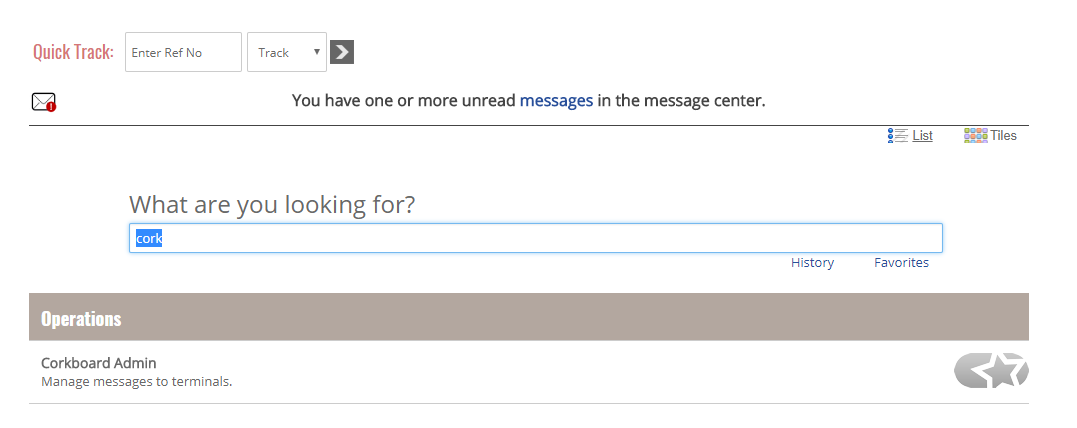Click the unread mail envelope icon
The height and width of the screenshot is (428, 1077).
(43, 102)
